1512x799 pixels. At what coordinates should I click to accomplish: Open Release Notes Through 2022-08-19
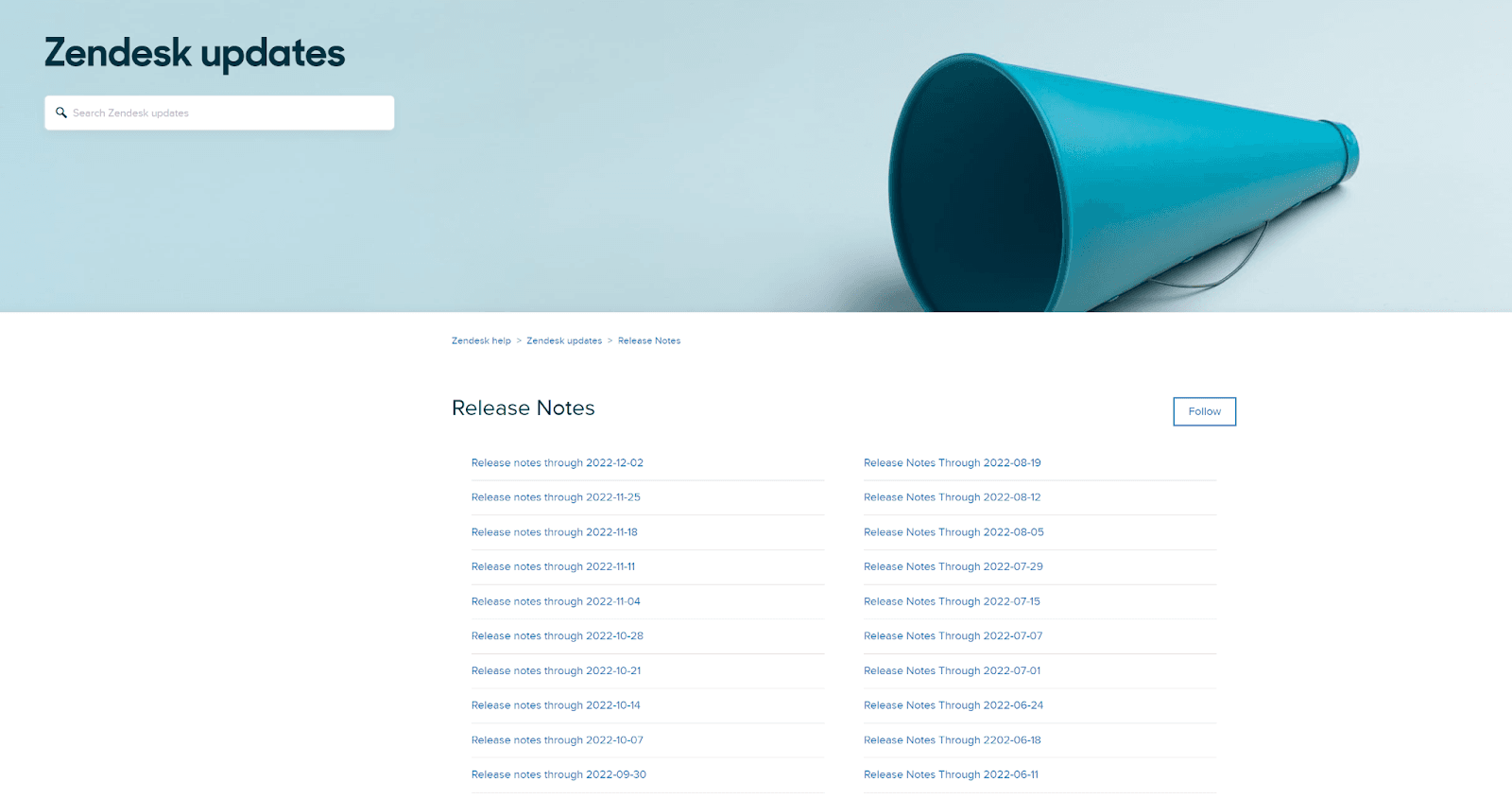click(952, 463)
